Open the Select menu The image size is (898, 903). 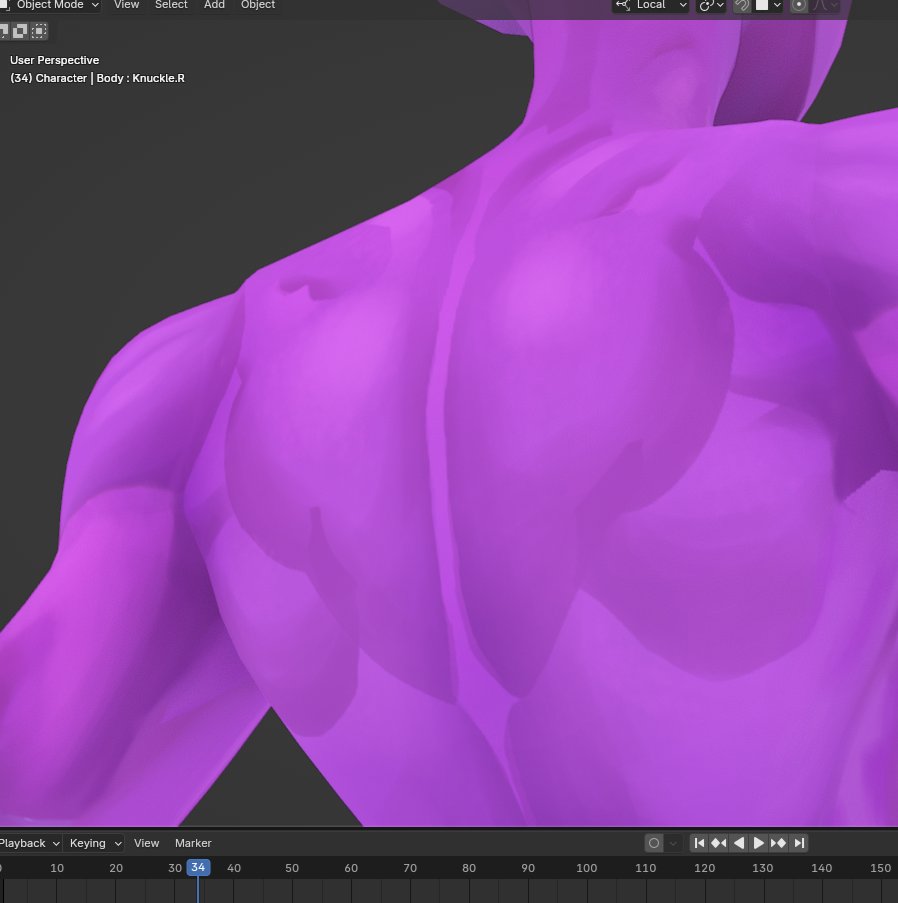coord(171,5)
